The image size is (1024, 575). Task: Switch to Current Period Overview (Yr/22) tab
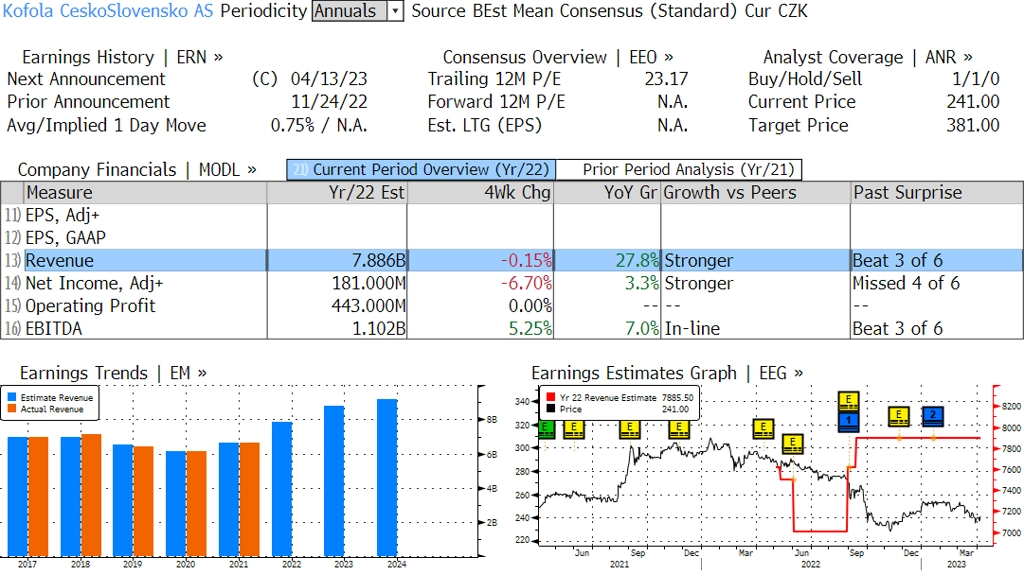[421, 170]
